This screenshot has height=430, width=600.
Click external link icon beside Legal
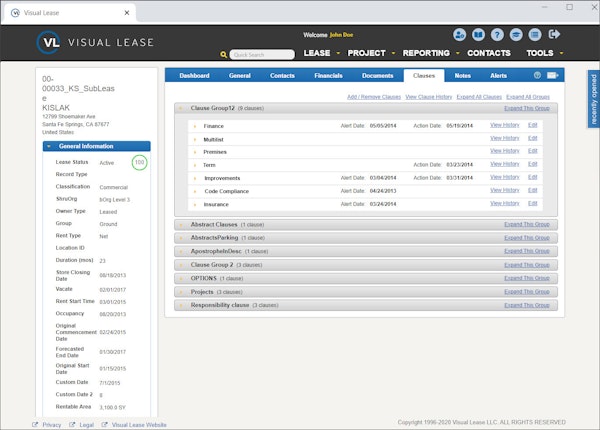[x=72, y=425]
